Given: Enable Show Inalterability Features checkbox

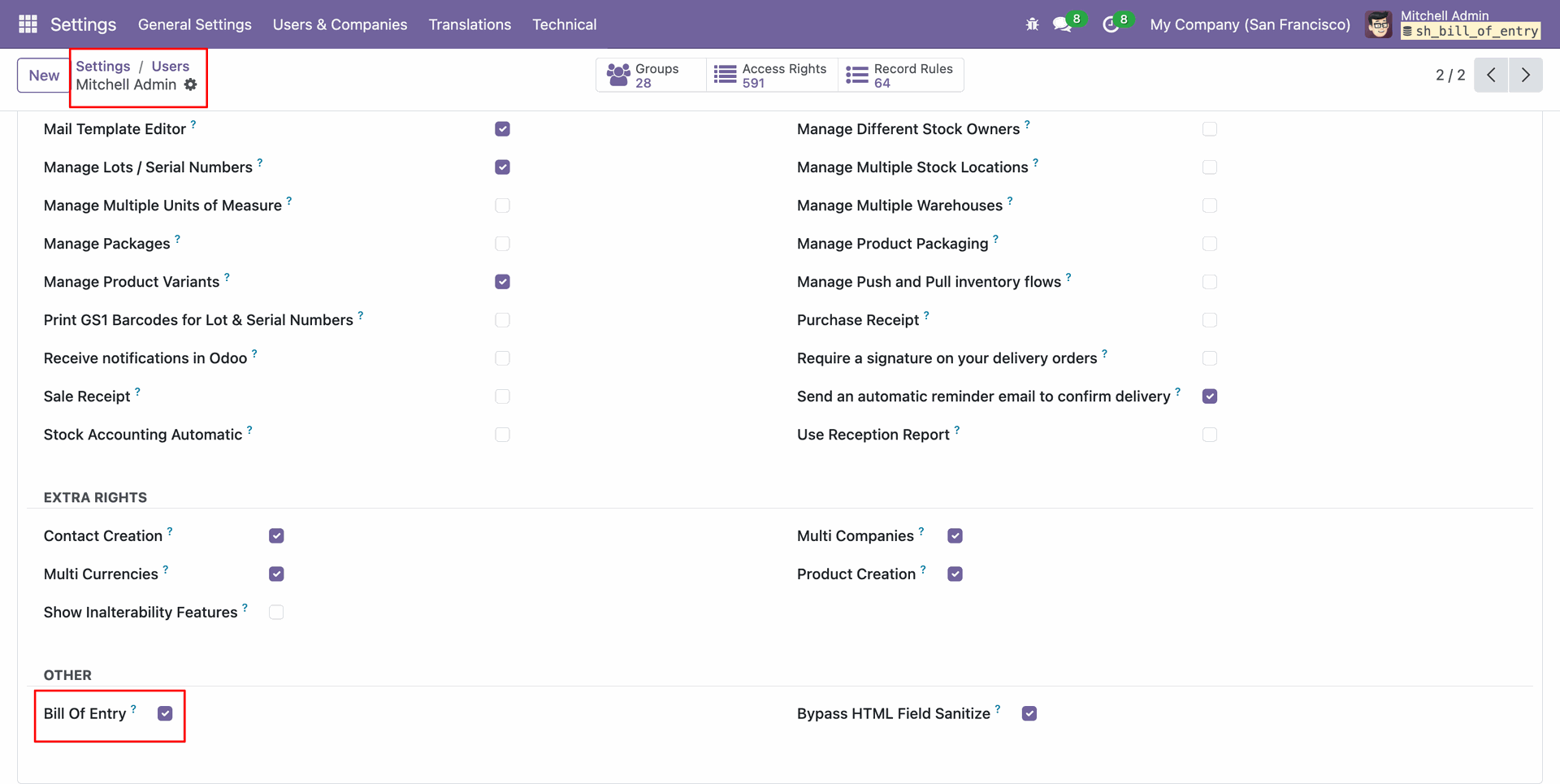Looking at the screenshot, I should point(276,613).
